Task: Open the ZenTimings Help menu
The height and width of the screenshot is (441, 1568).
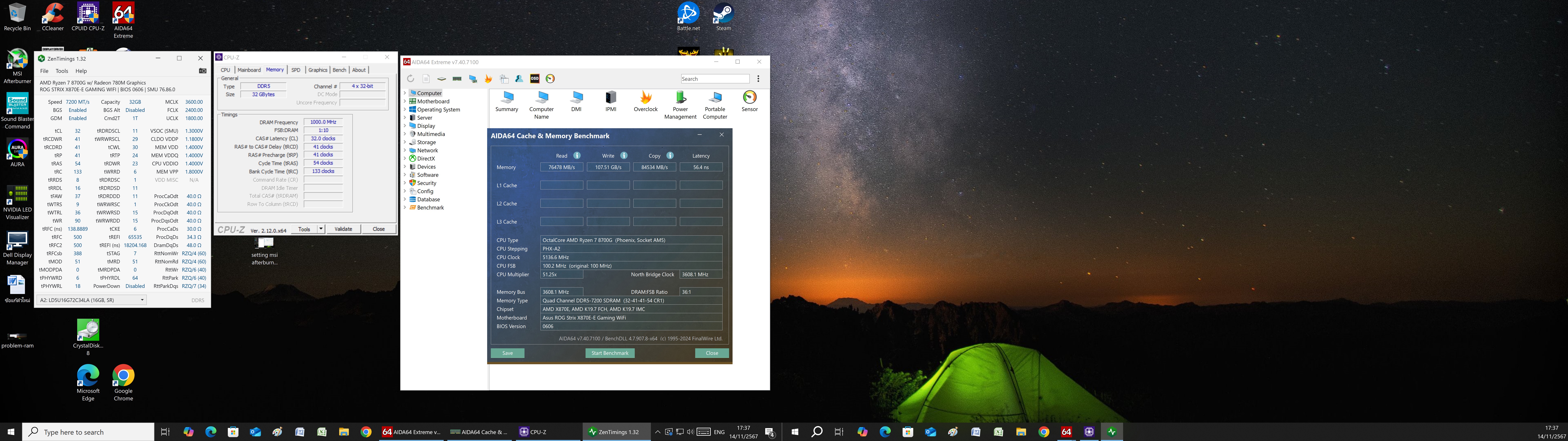Action: [x=81, y=71]
